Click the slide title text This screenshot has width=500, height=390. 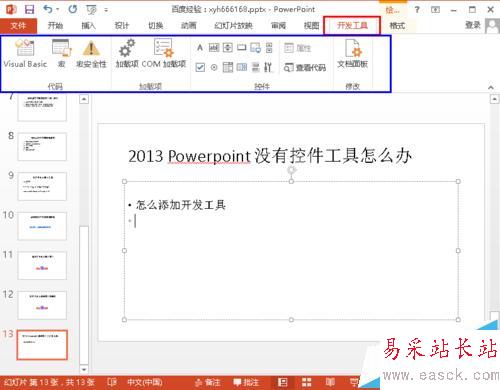270,156
